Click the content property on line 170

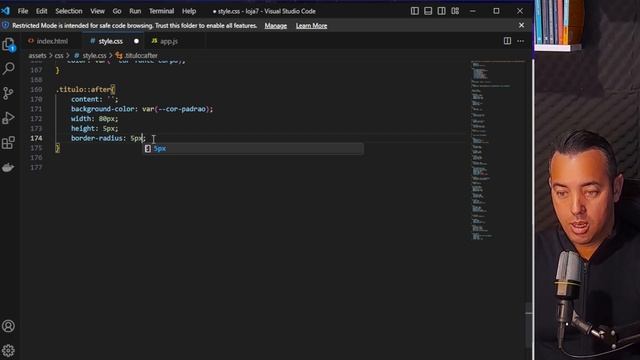click(x=85, y=99)
